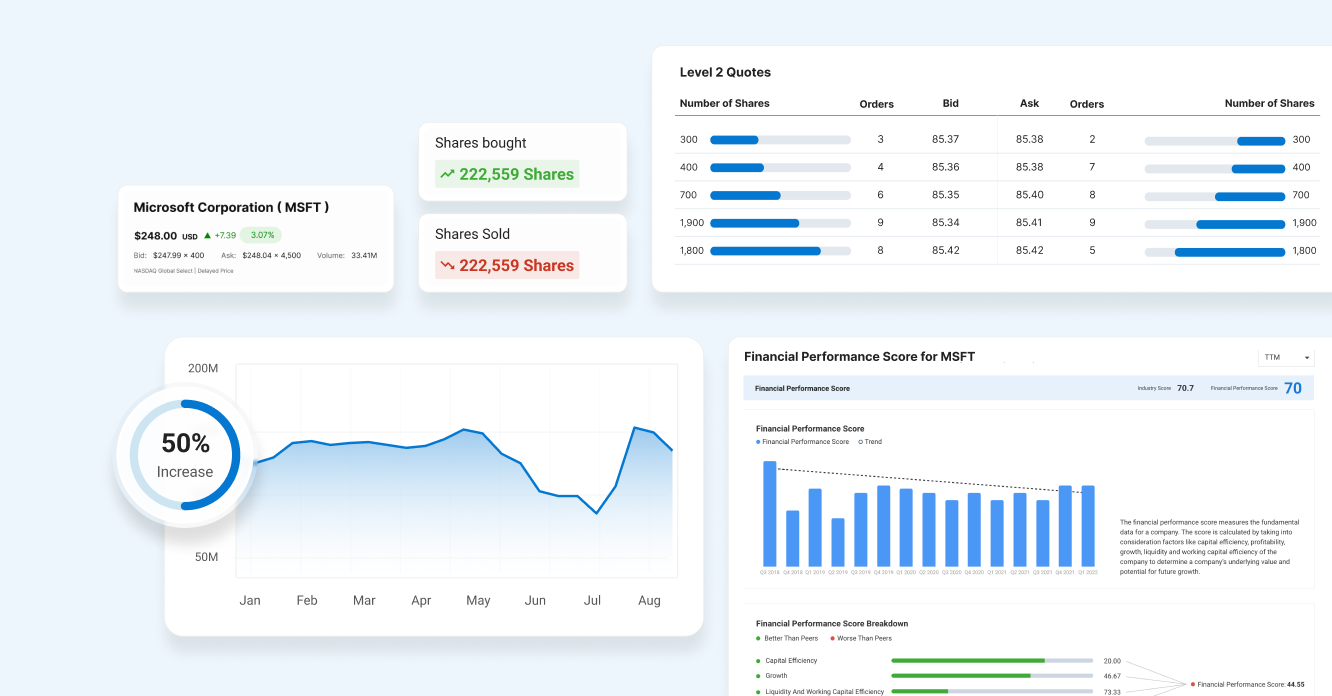Toggle the Worse Than Peers legend
This screenshot has width=1332, height=696.
click(859, 638)
